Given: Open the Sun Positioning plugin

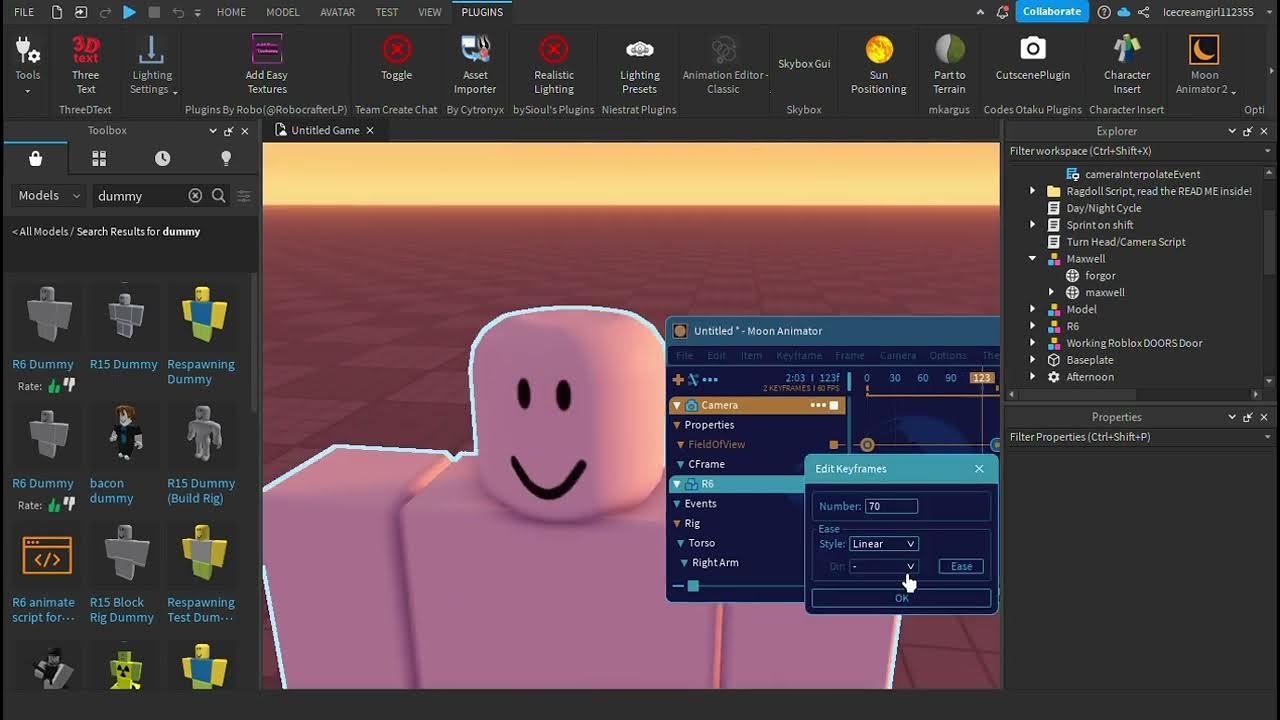Looking at the screenshot, I should (x=879, y=64).
